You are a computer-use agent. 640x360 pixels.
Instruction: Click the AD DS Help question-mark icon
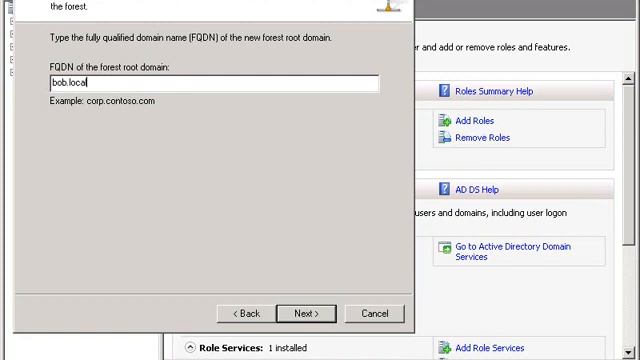[x=444, y=189]
